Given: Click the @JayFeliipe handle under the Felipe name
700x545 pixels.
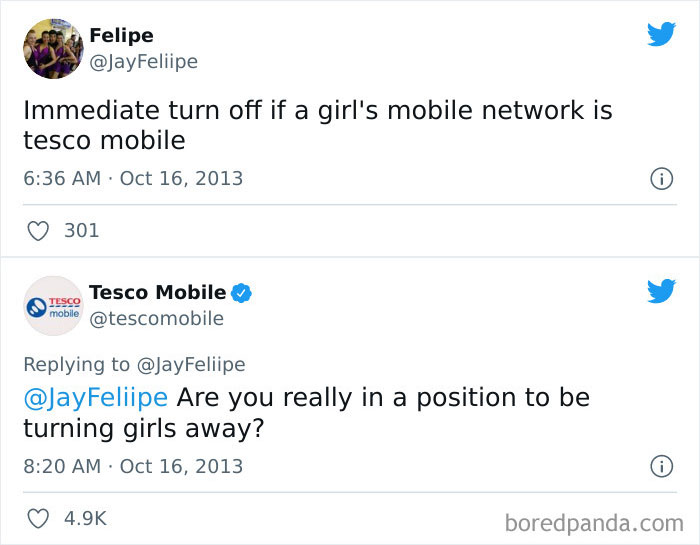Looking at the screenshot, I should tap(143, 62).
